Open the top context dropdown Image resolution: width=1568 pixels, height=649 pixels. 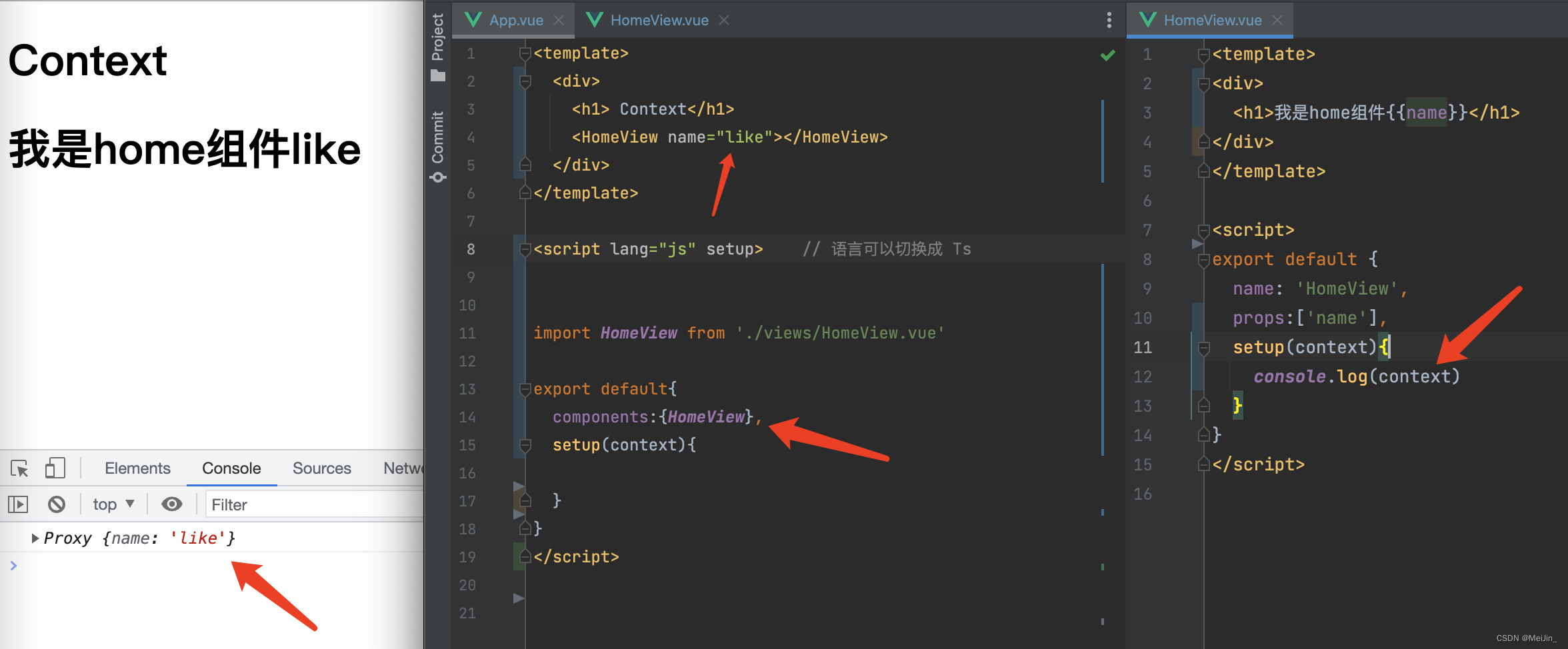pos(113,504)
